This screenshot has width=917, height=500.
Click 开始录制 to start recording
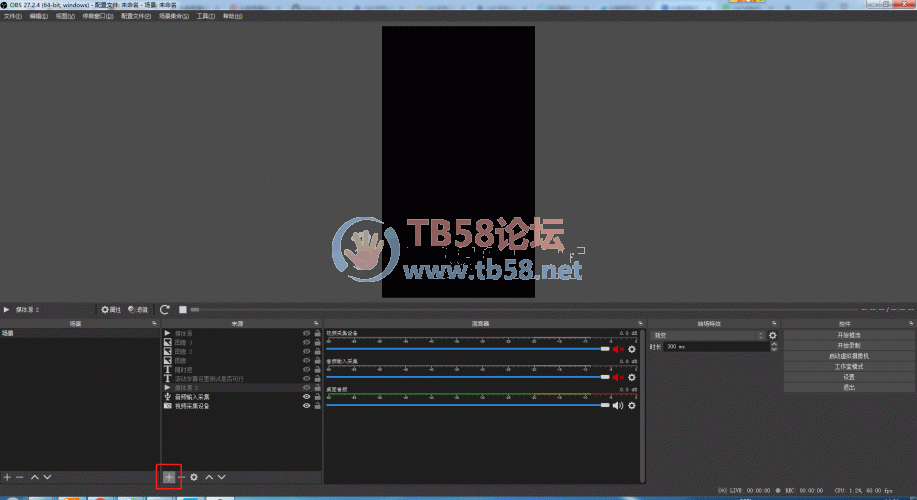pyautogui.click(x=849, y=346)
